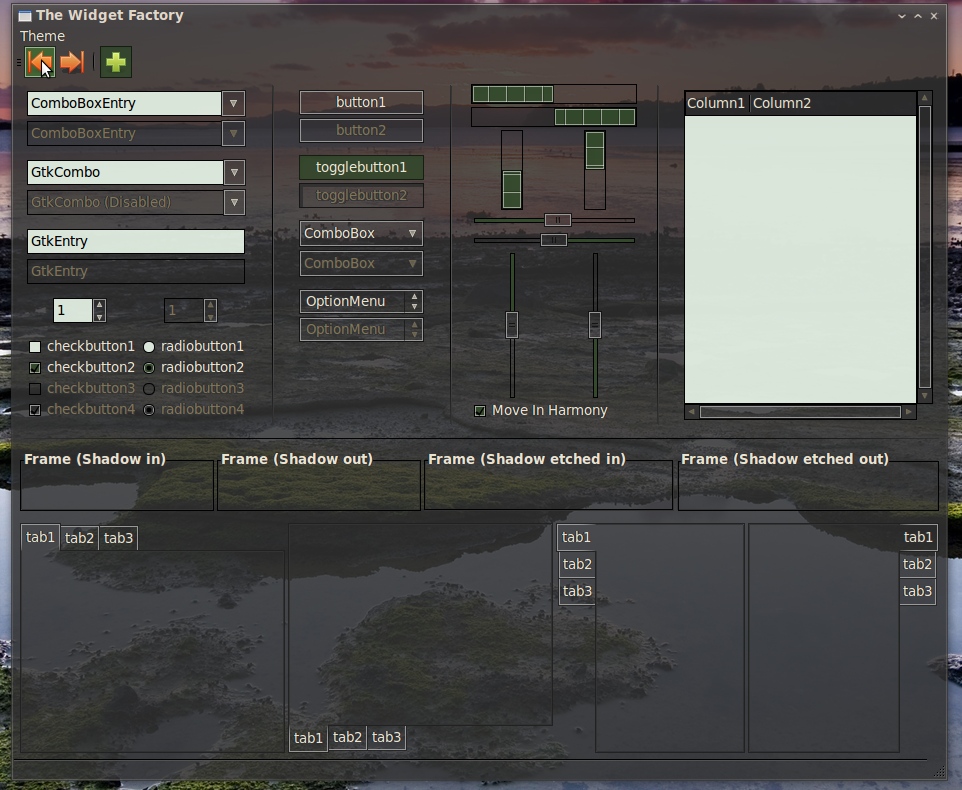Select tab2 in the left-tabbed notebook

click(x=577, y=564)
